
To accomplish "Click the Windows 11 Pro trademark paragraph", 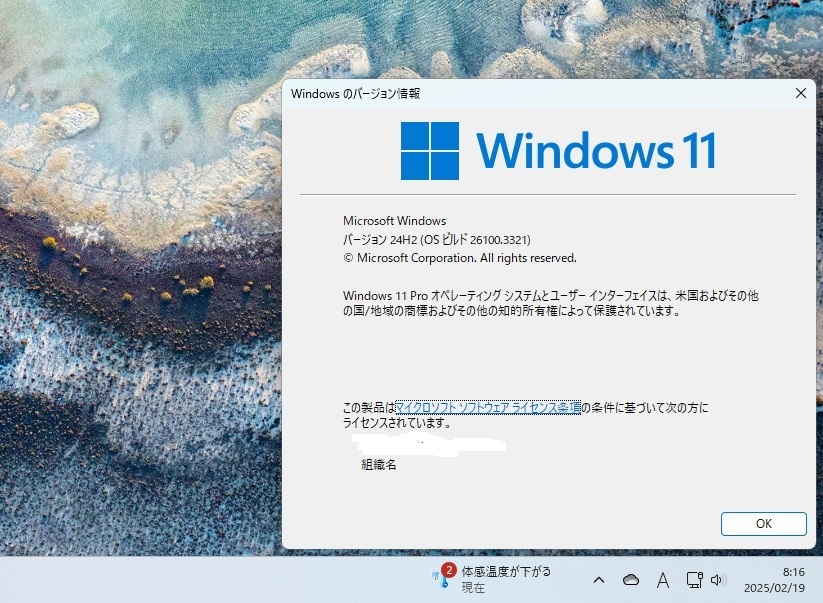I will tap(551, 303).
